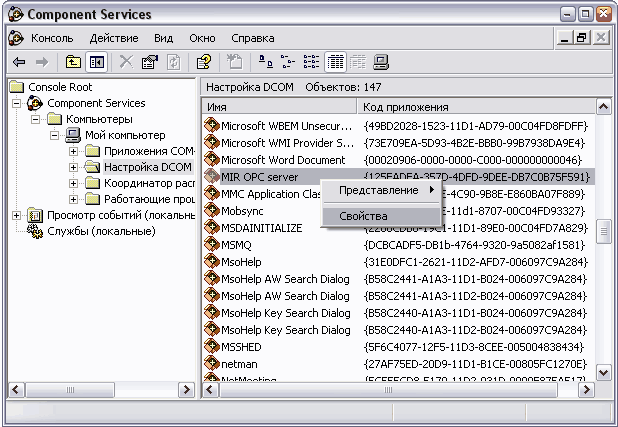
Task: Expand the Приложения COM+ node
Action: pyautogui.click(x=73, y=151)
